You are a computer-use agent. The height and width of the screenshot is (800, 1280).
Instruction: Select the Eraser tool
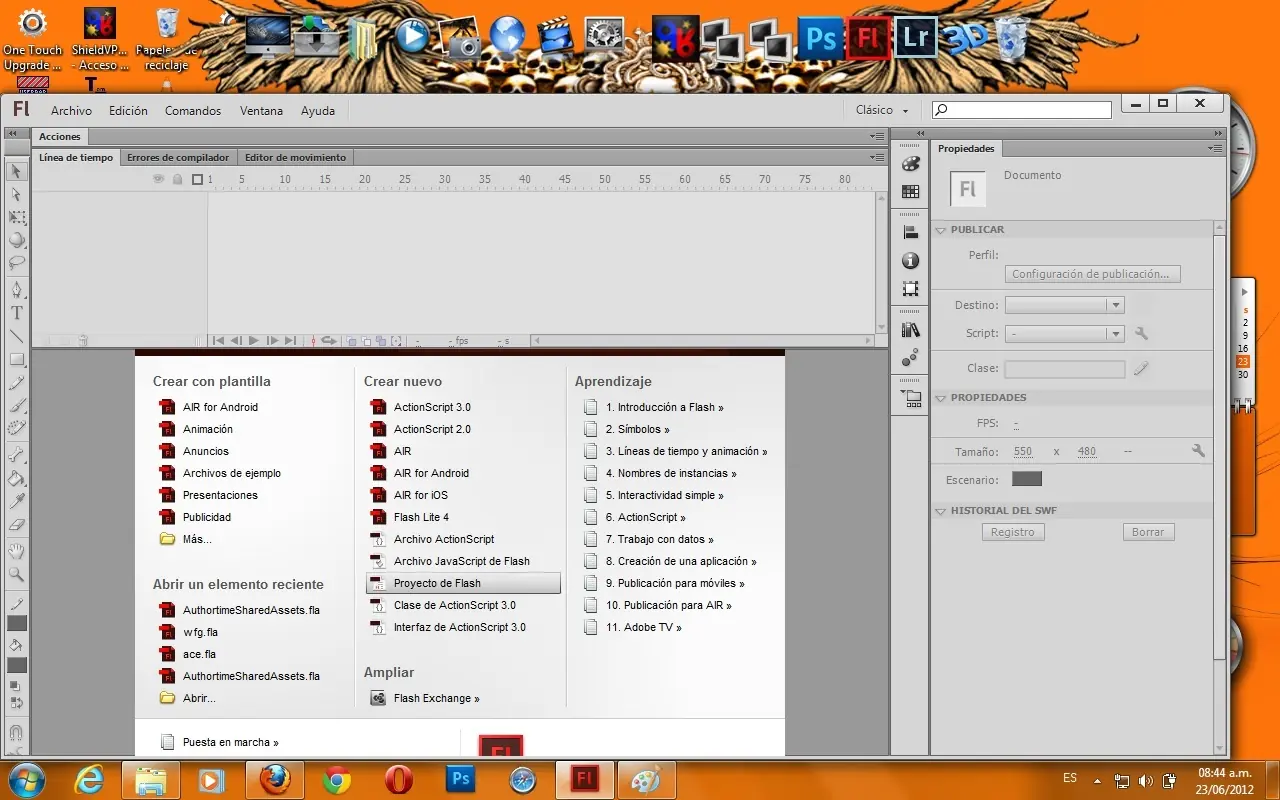16,524
